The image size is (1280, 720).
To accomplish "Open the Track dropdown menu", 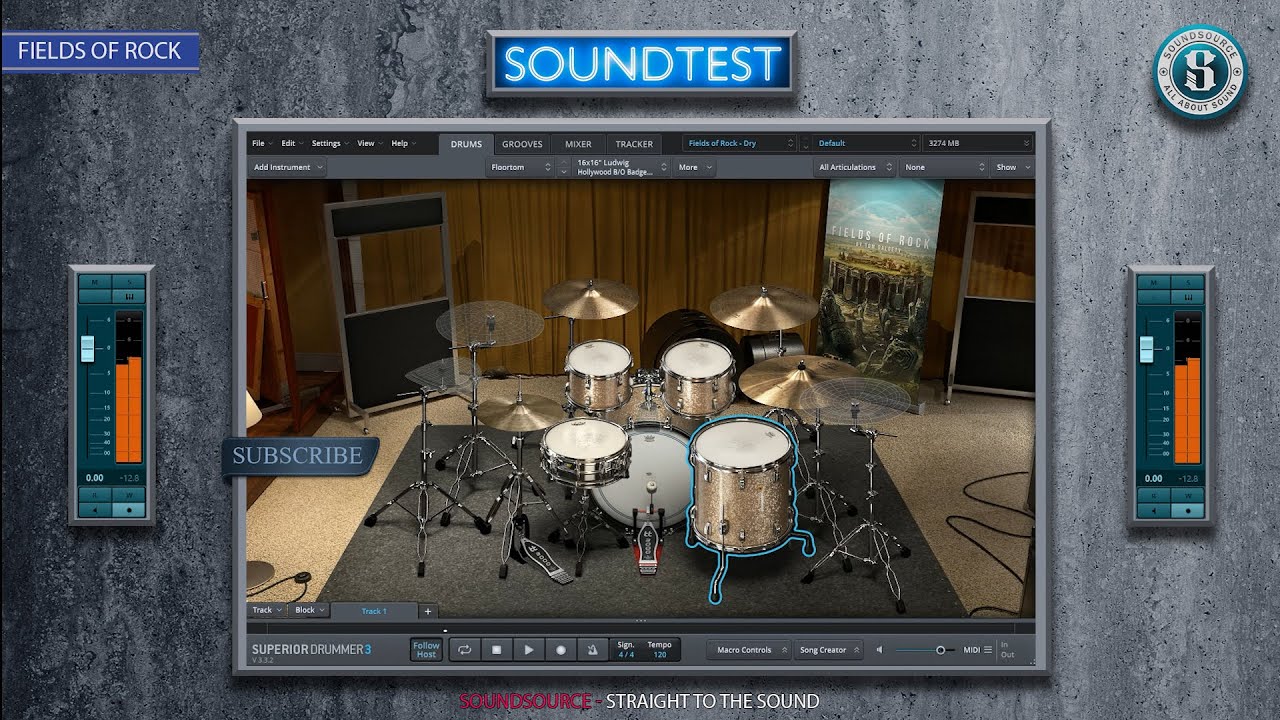I will (267, 610).
